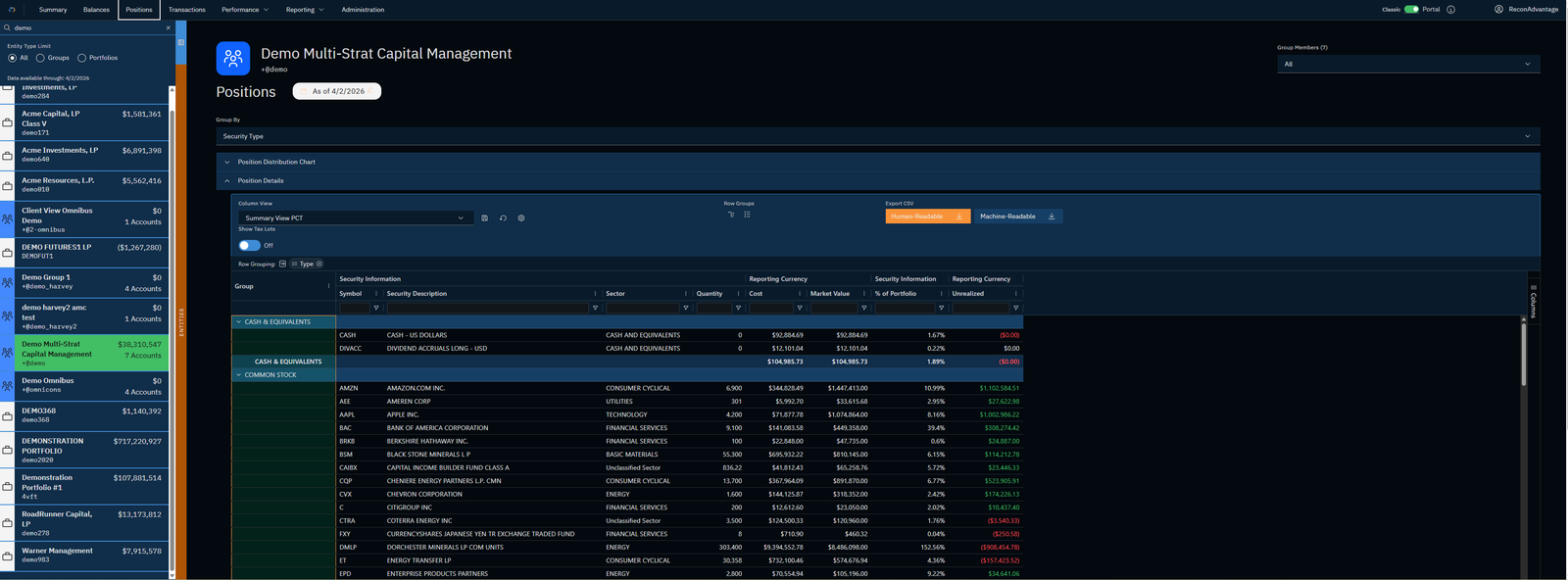Screen dimensions: 1568x580
Task: Open ReconAdvantage user account icon
Action: 1499,10
